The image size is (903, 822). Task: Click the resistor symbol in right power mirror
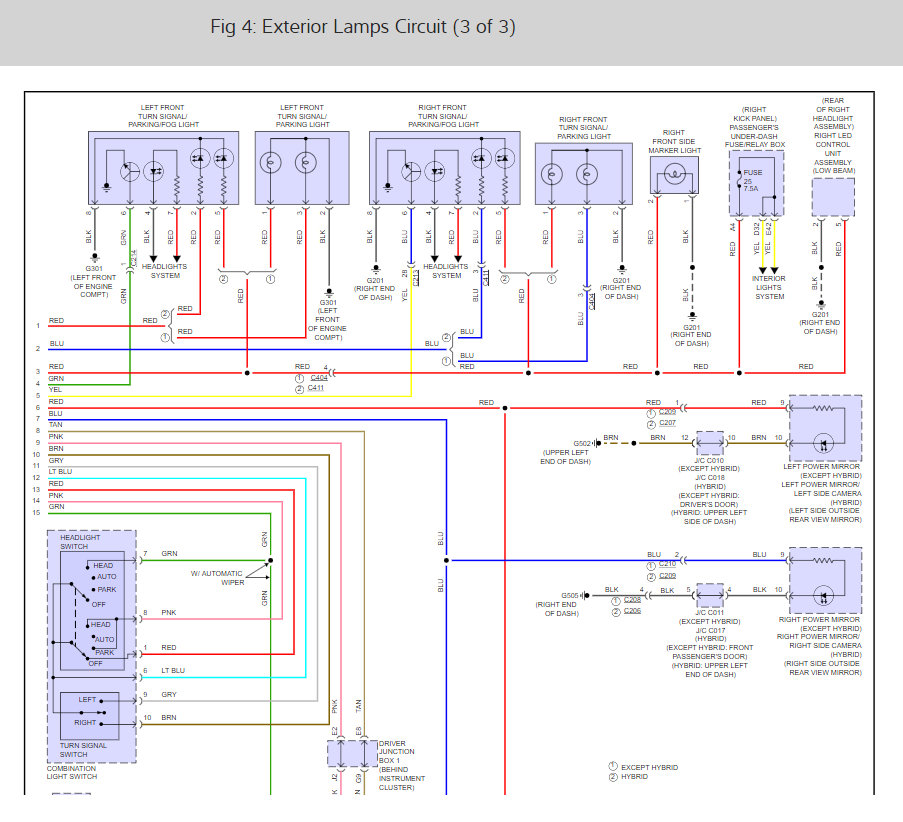(822, 560)
